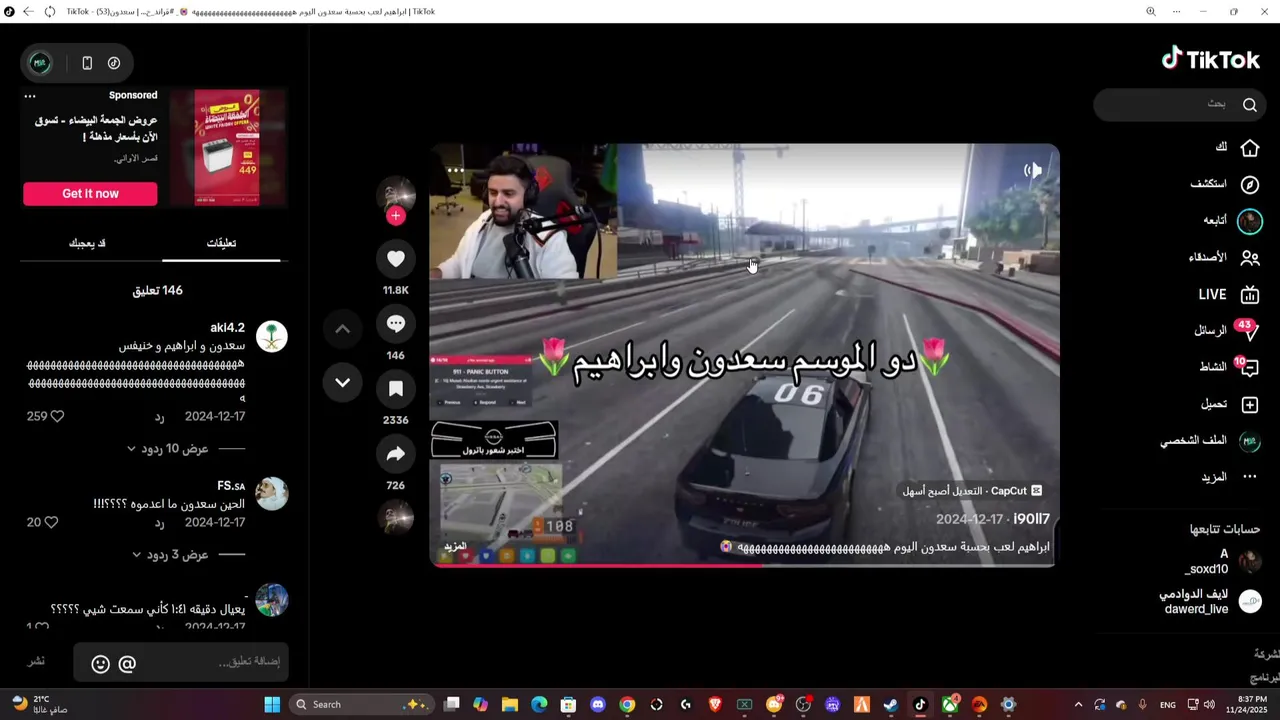Switch to the تعليقات comments tab
The width and height of the screenshot is (1280, 720).
click(x=221, y=243)
